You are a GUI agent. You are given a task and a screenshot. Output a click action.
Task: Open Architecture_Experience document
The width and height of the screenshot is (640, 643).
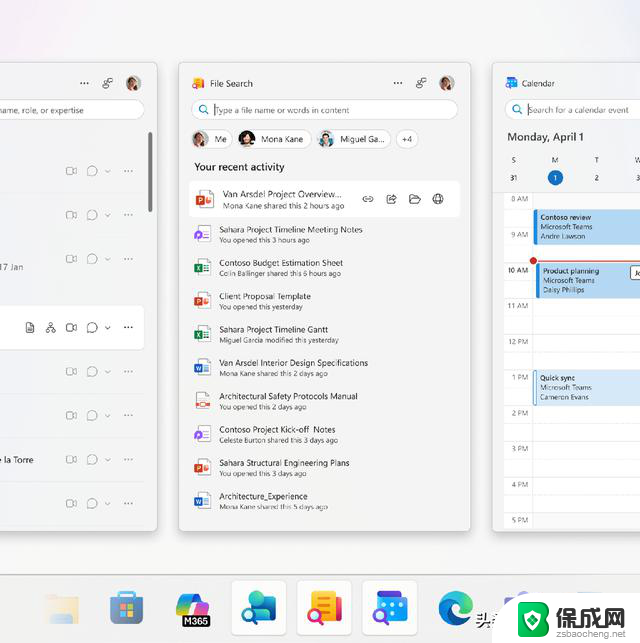click(324, 501)
